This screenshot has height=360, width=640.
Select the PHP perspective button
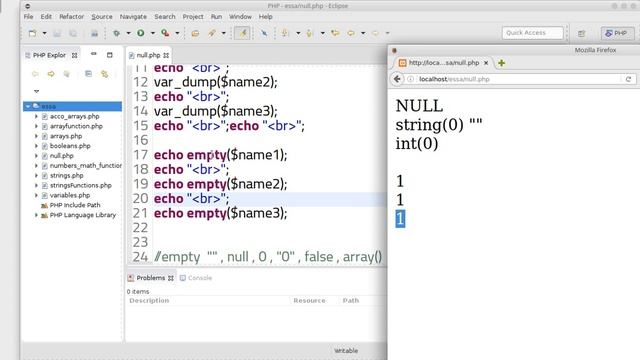(x=617, y=33)
